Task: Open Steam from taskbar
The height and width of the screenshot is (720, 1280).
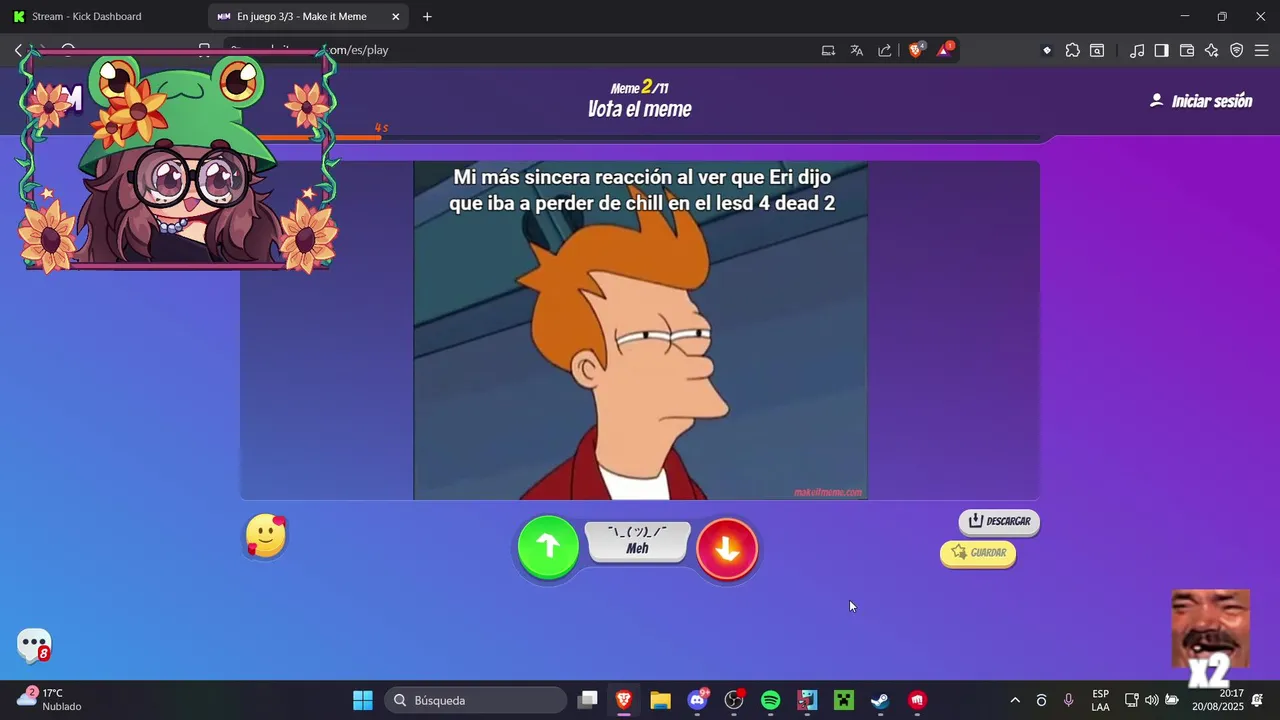Action: click(880, 700)
